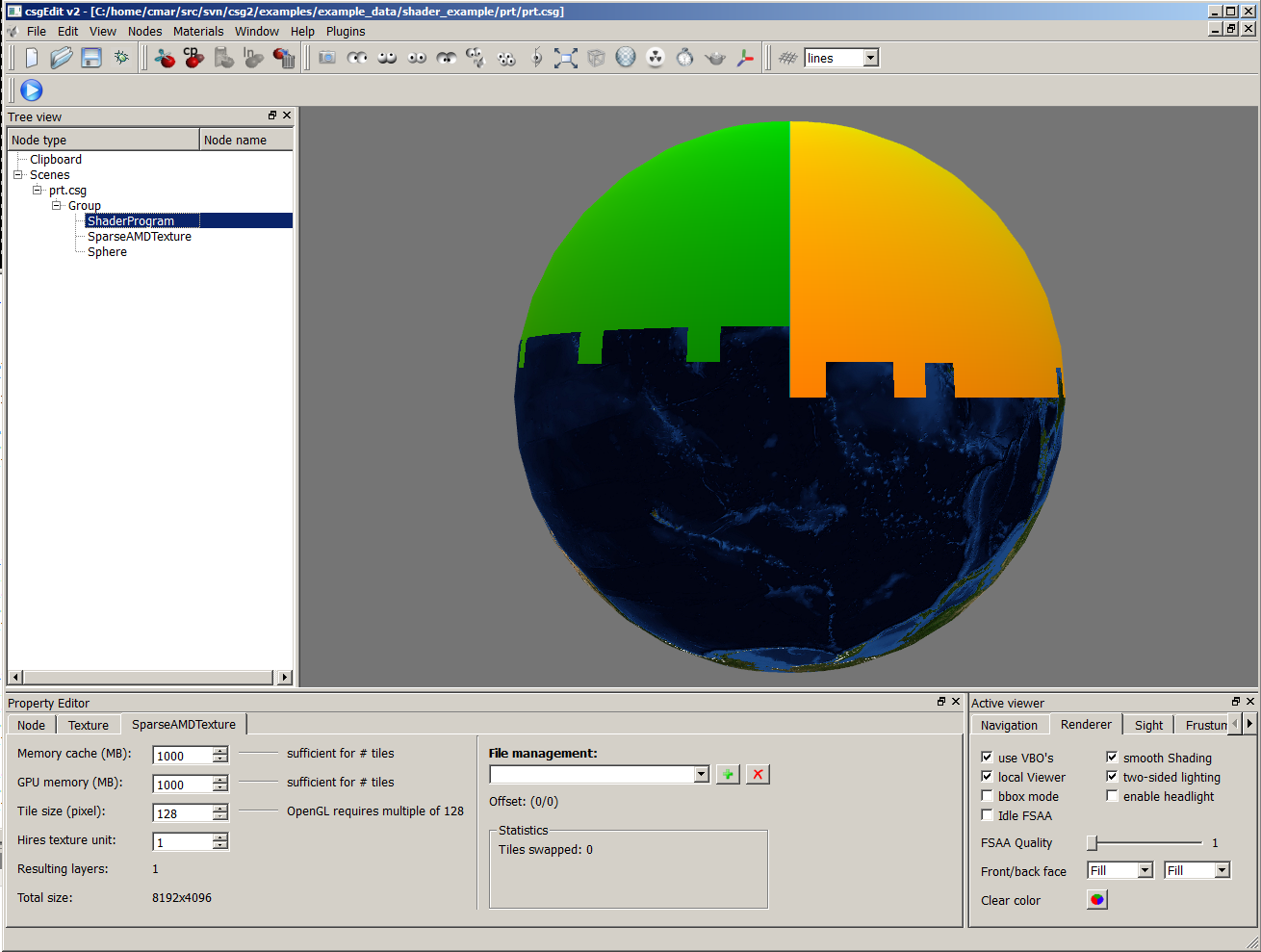Click the open folder icon
The height and width of the screenshot is (952, 1261).
point(62,58)
